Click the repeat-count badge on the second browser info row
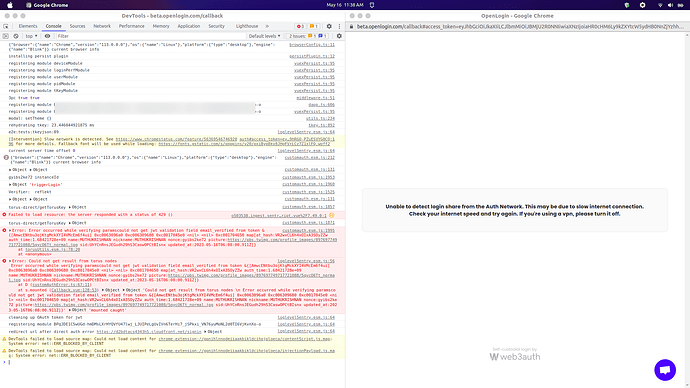 (6, 157)
